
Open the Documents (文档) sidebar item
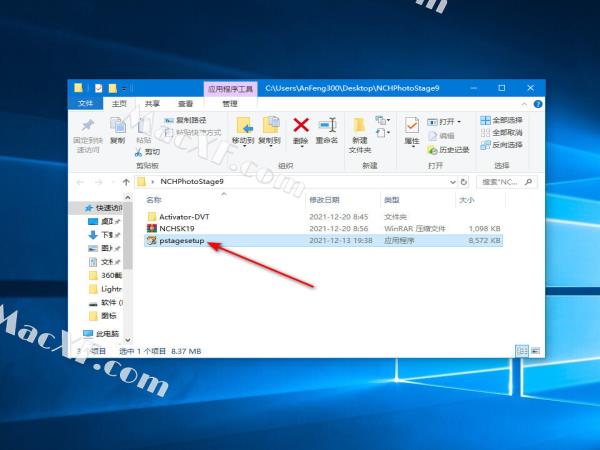point(104,262)
